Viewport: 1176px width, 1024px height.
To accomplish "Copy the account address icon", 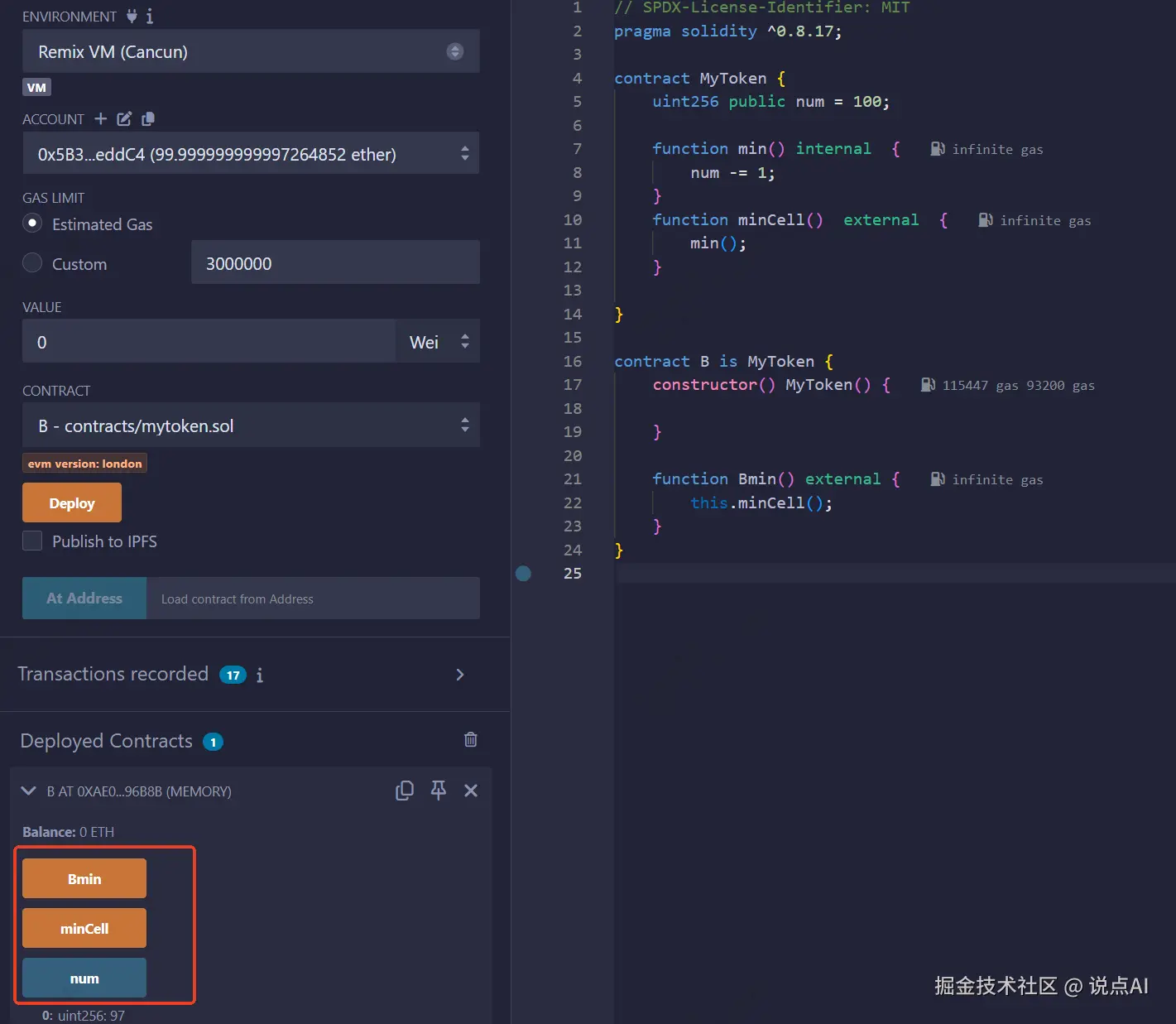I will [148, 118].
